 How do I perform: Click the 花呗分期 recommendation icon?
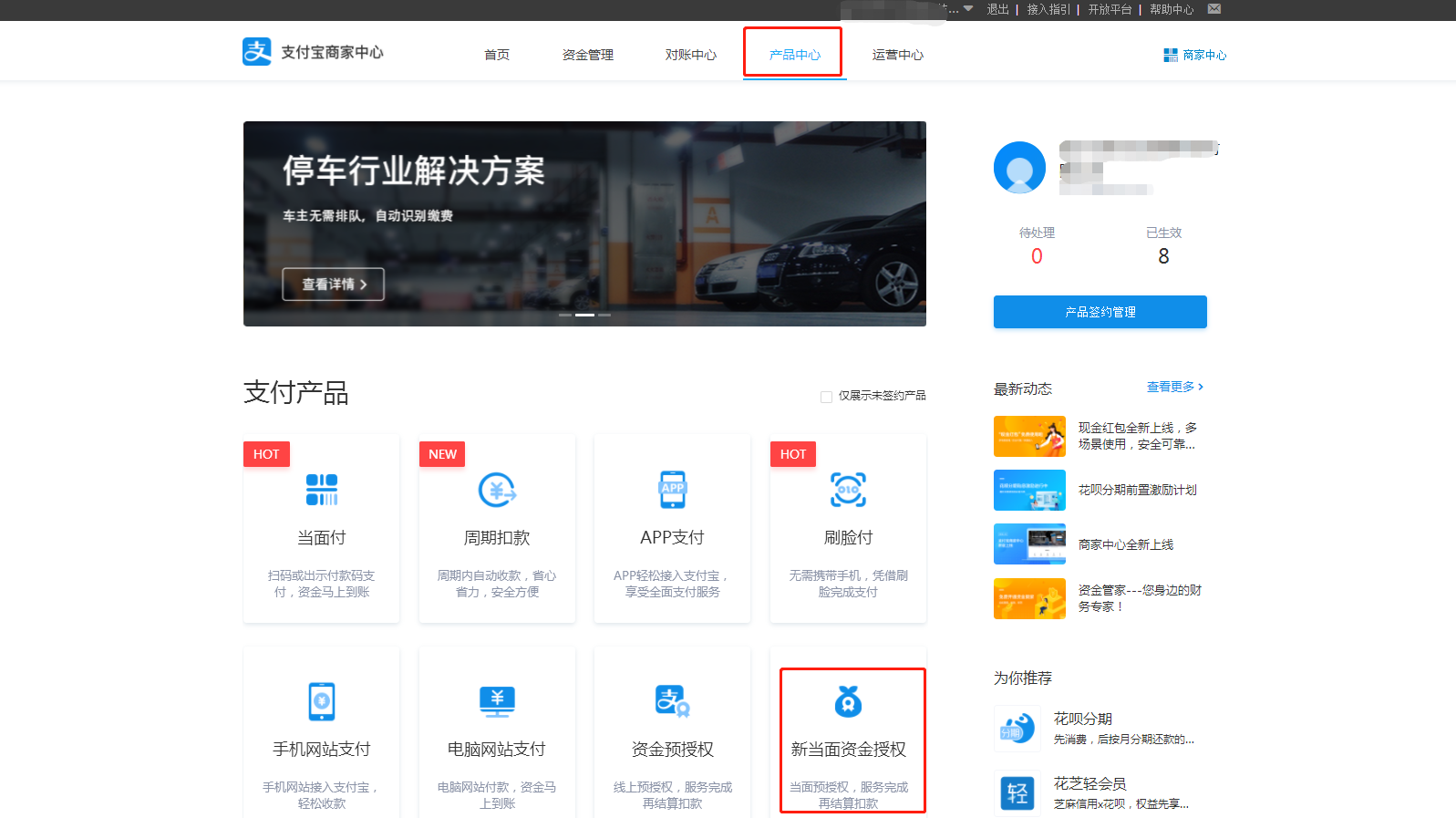click(x=1017, y=729)
